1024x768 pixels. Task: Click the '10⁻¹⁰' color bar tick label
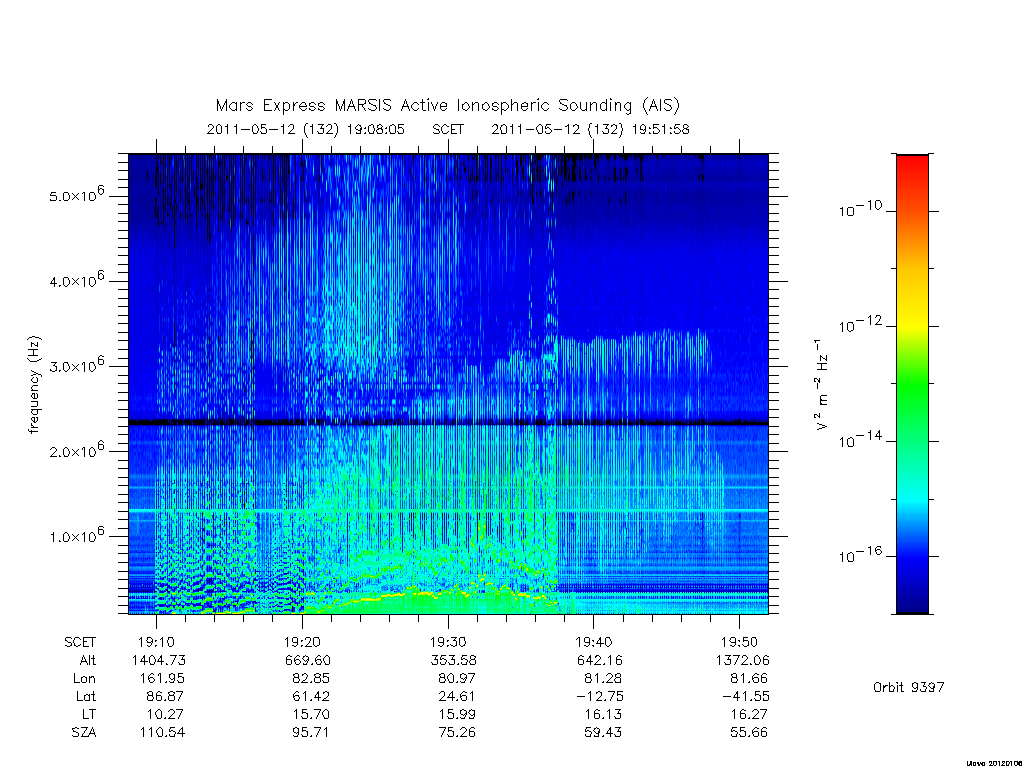click(860, 209)
